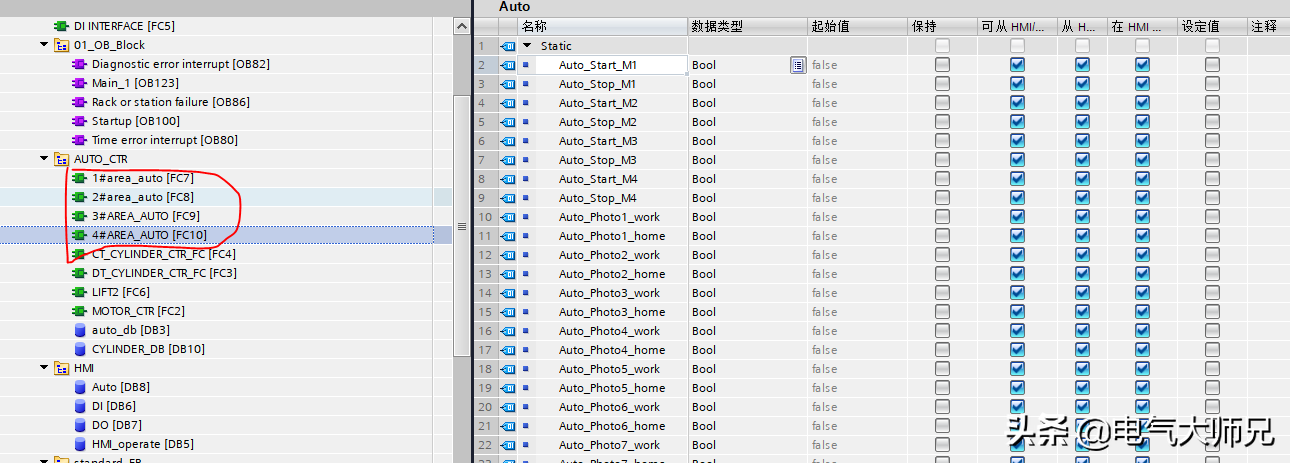The height and width of the screenshot is (463, 1290).
Task: Click the 1#area_auto [FC7] green block icon
Action: (x=80, y=178)
